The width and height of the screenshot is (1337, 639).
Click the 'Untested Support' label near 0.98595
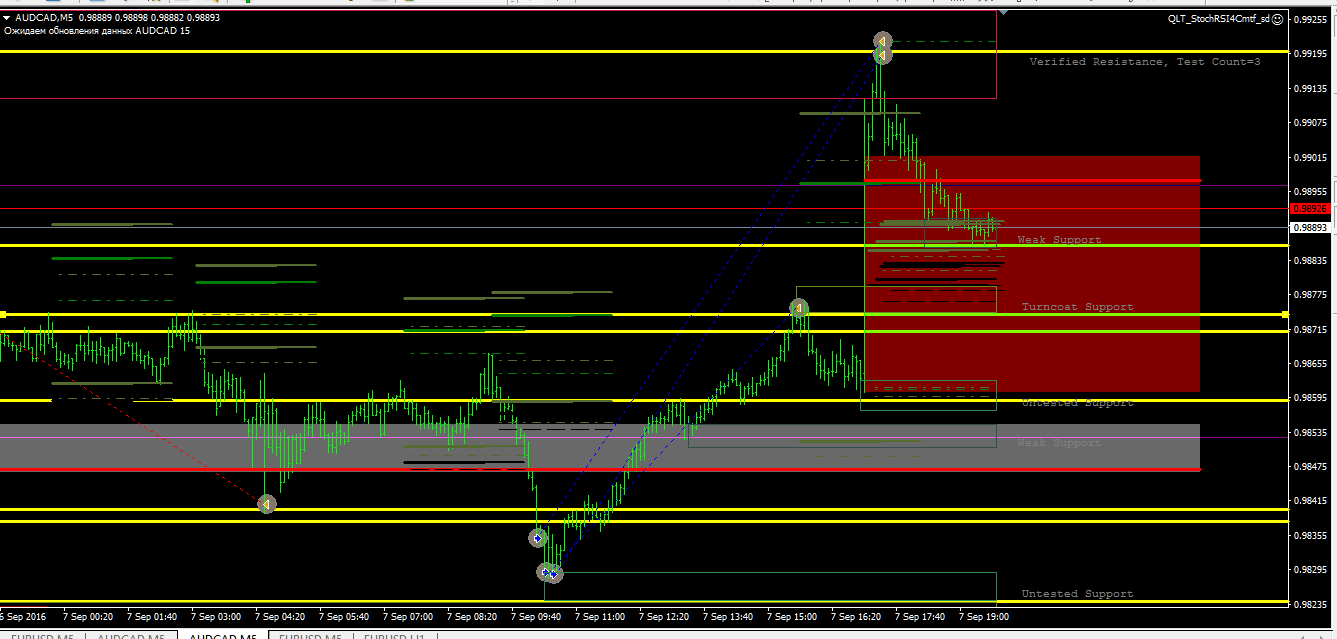coord(1077,403)
